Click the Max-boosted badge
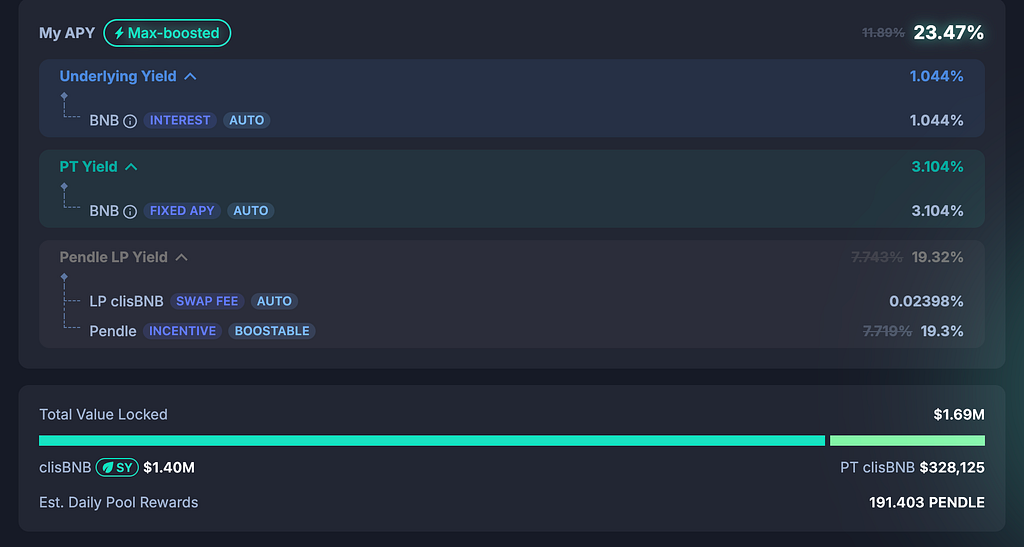This screenshot has height=547, width=1024. point(167,33)
